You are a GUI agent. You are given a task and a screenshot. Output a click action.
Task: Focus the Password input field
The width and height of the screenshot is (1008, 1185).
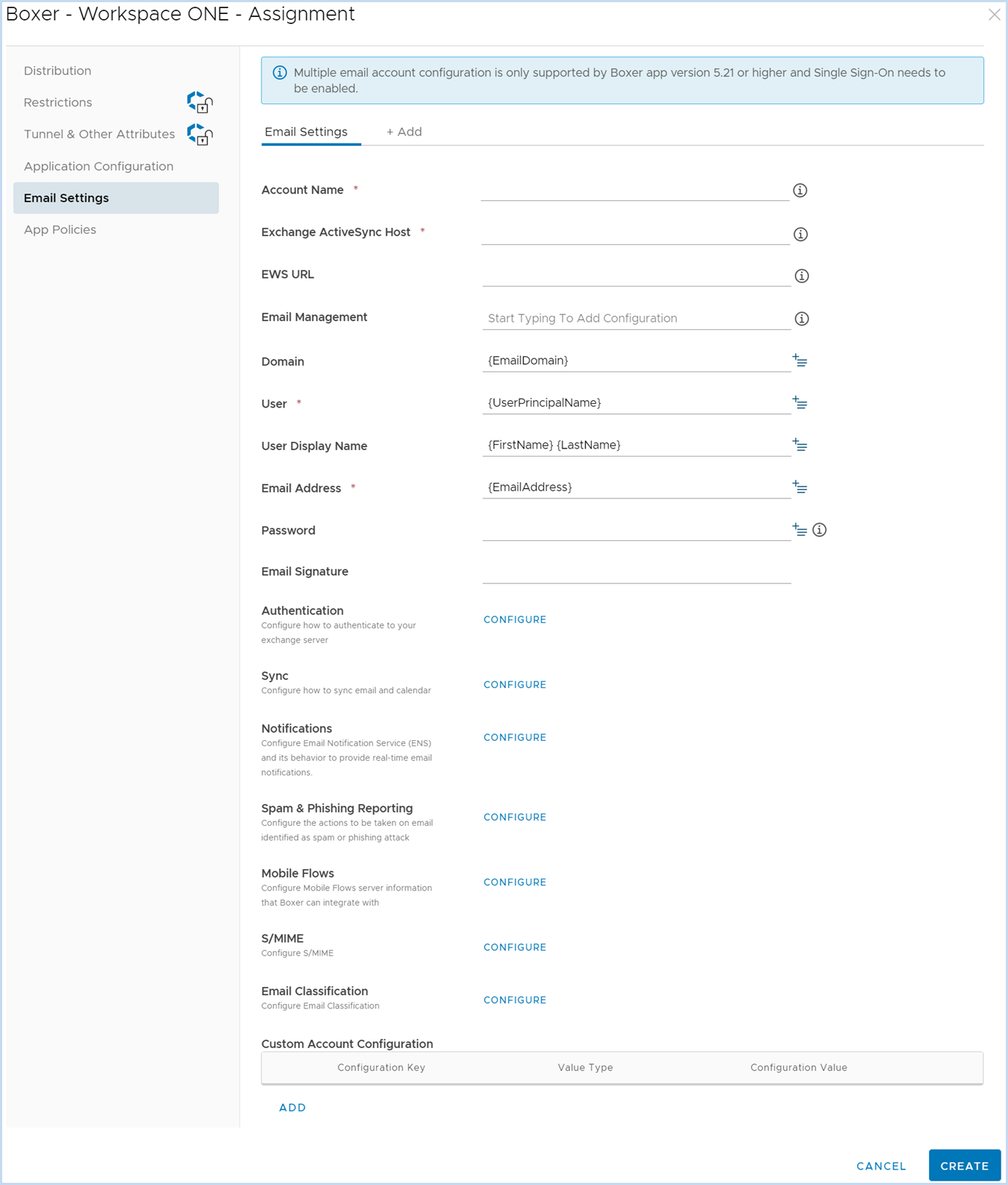pyautogui.click(x=637, y=530)
